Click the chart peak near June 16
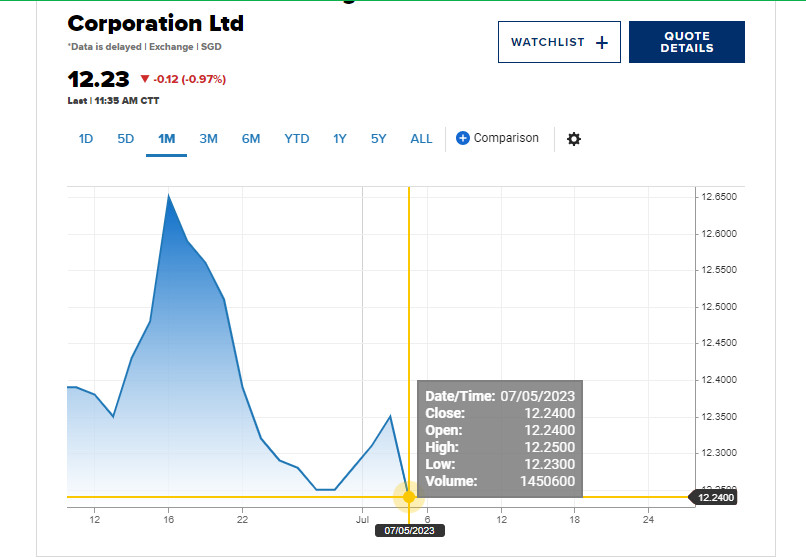Screen dimensions: 806x558 (168, 196)
